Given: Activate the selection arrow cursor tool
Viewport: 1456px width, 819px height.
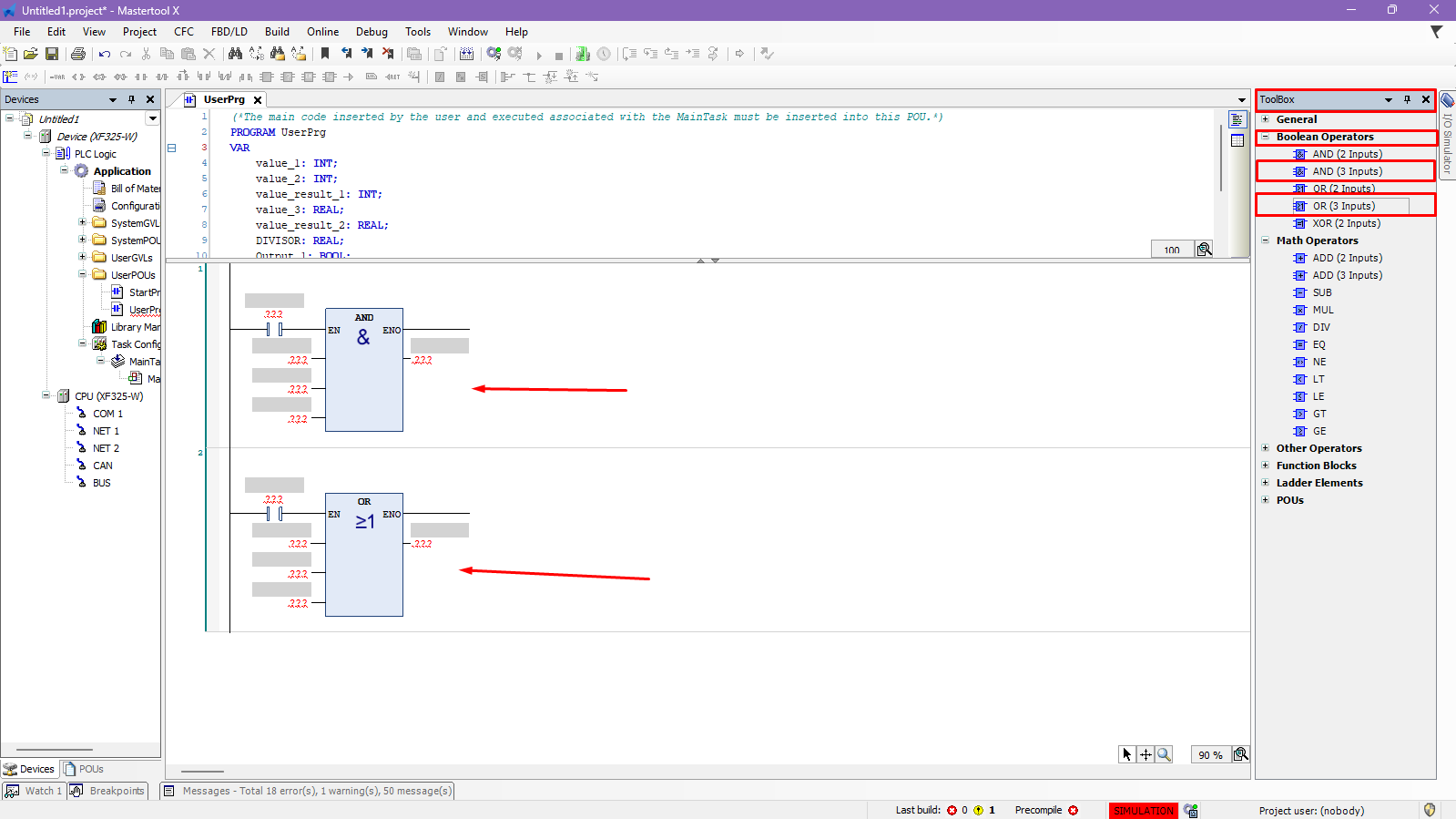Looking at the screenshot, I should 1127,754.
